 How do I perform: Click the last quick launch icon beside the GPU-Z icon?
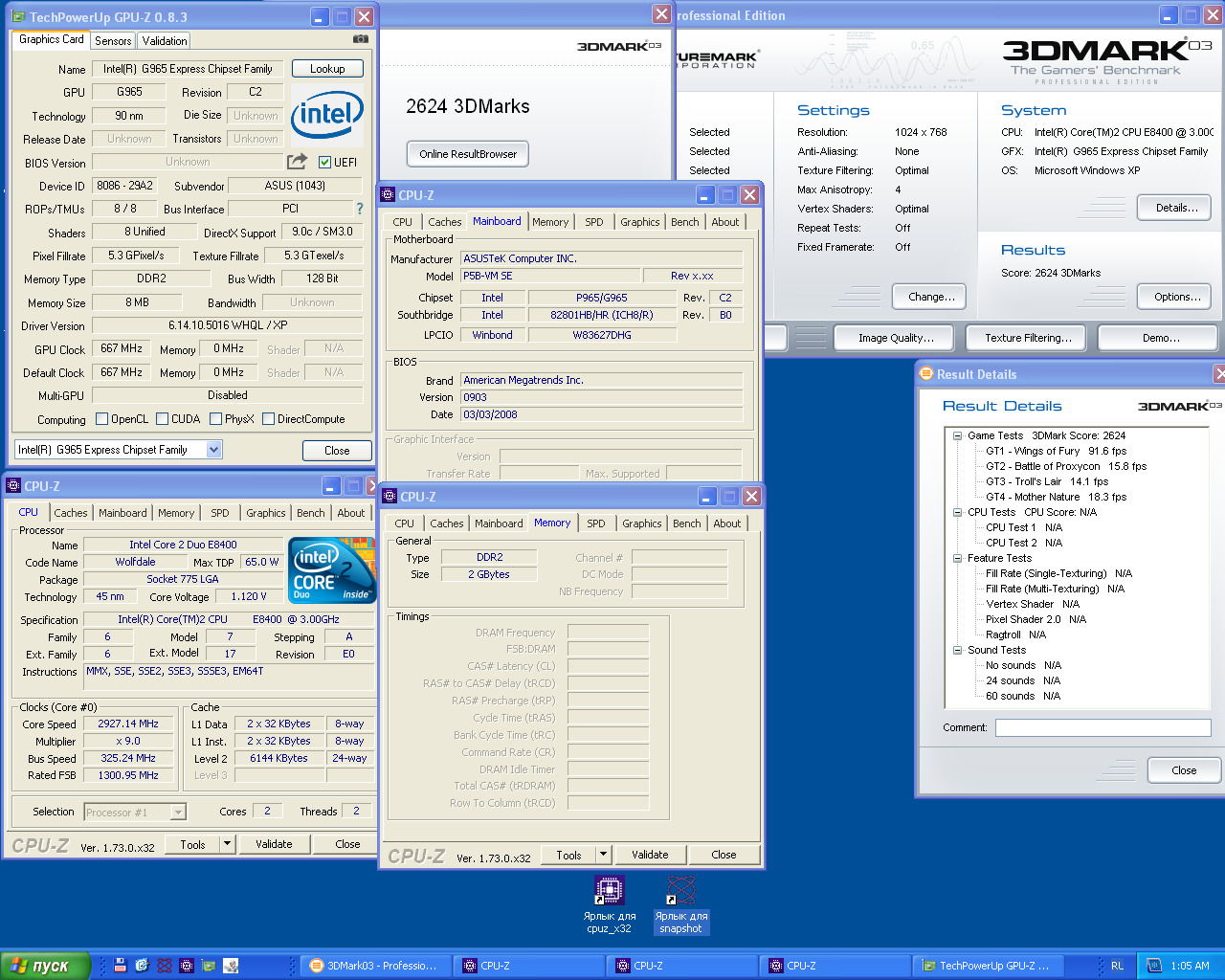(x=231, y=966)
